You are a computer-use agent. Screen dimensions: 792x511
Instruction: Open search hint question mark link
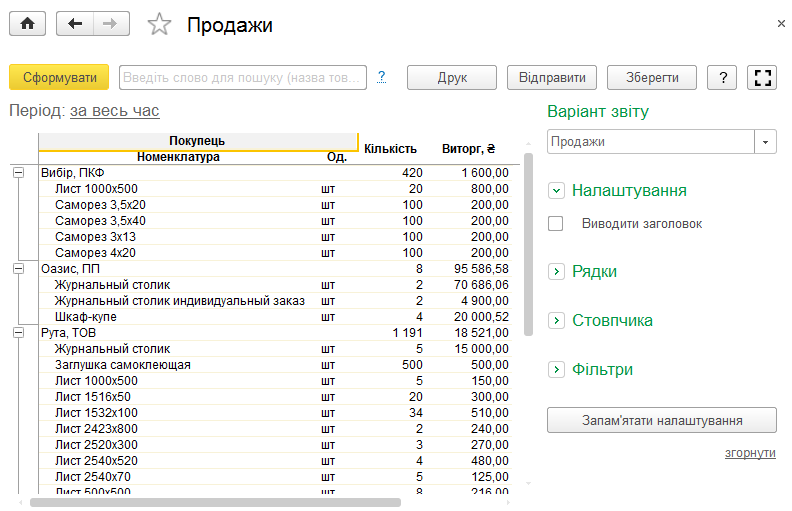[381, 77]
